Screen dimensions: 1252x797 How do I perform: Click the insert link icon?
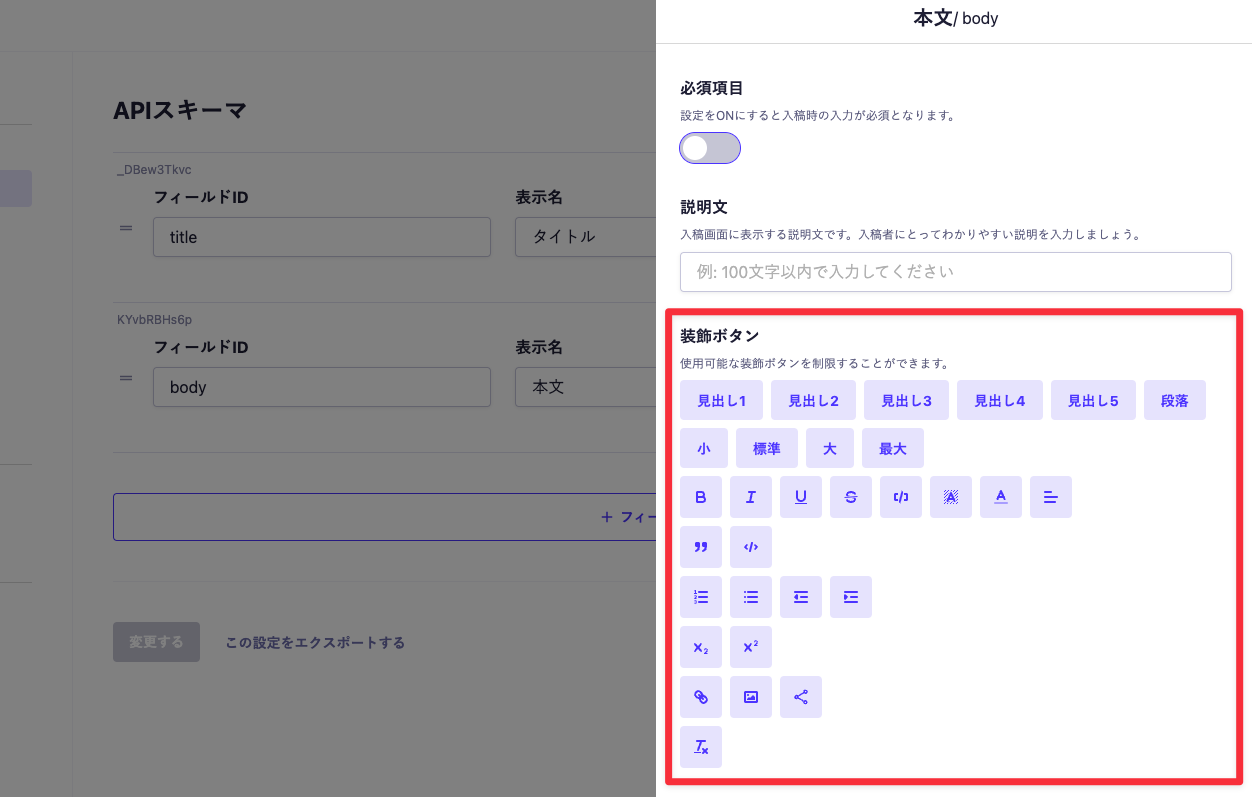coord(701,697)
